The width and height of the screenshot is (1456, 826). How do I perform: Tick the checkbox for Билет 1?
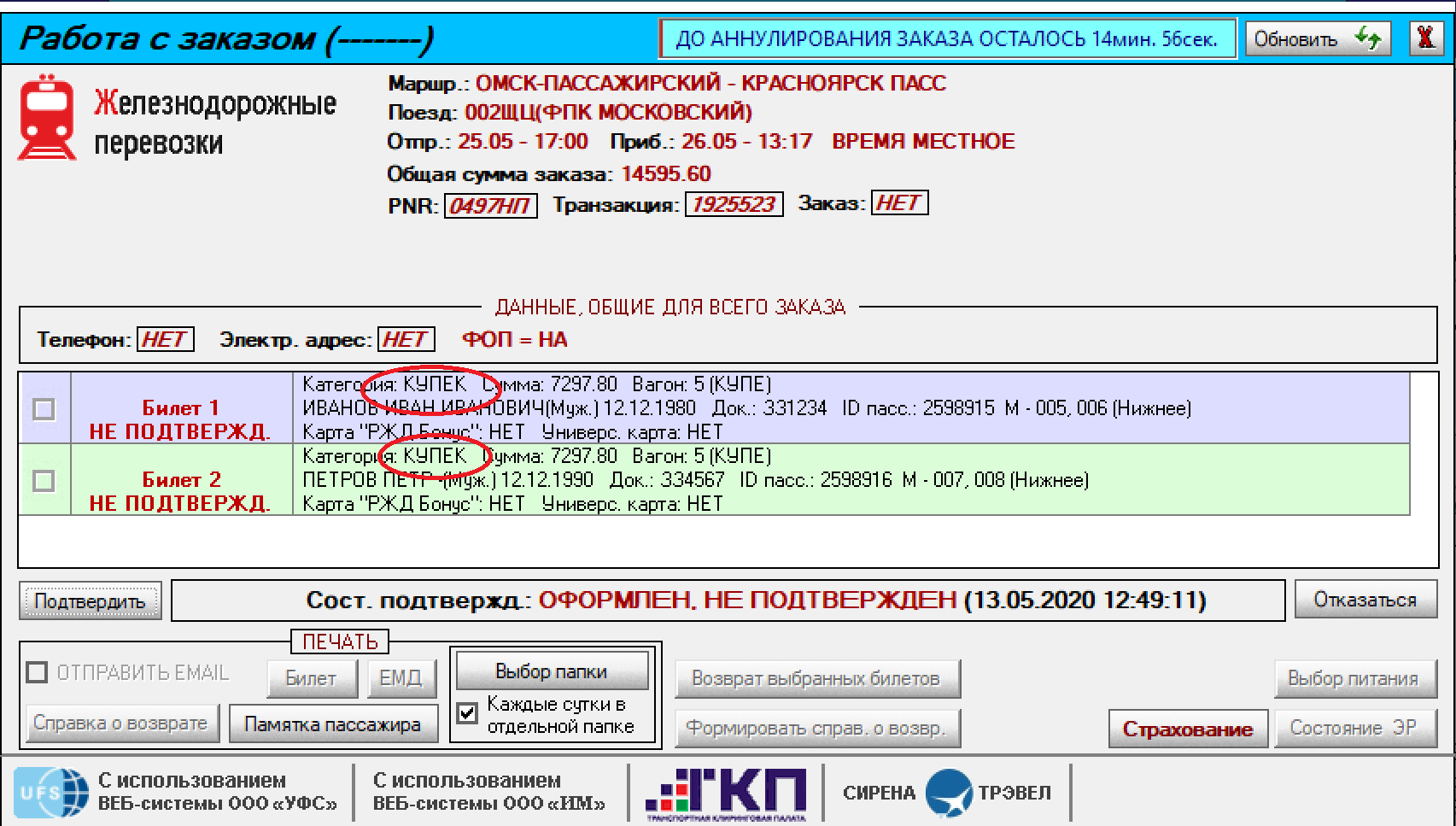point(44,409)
